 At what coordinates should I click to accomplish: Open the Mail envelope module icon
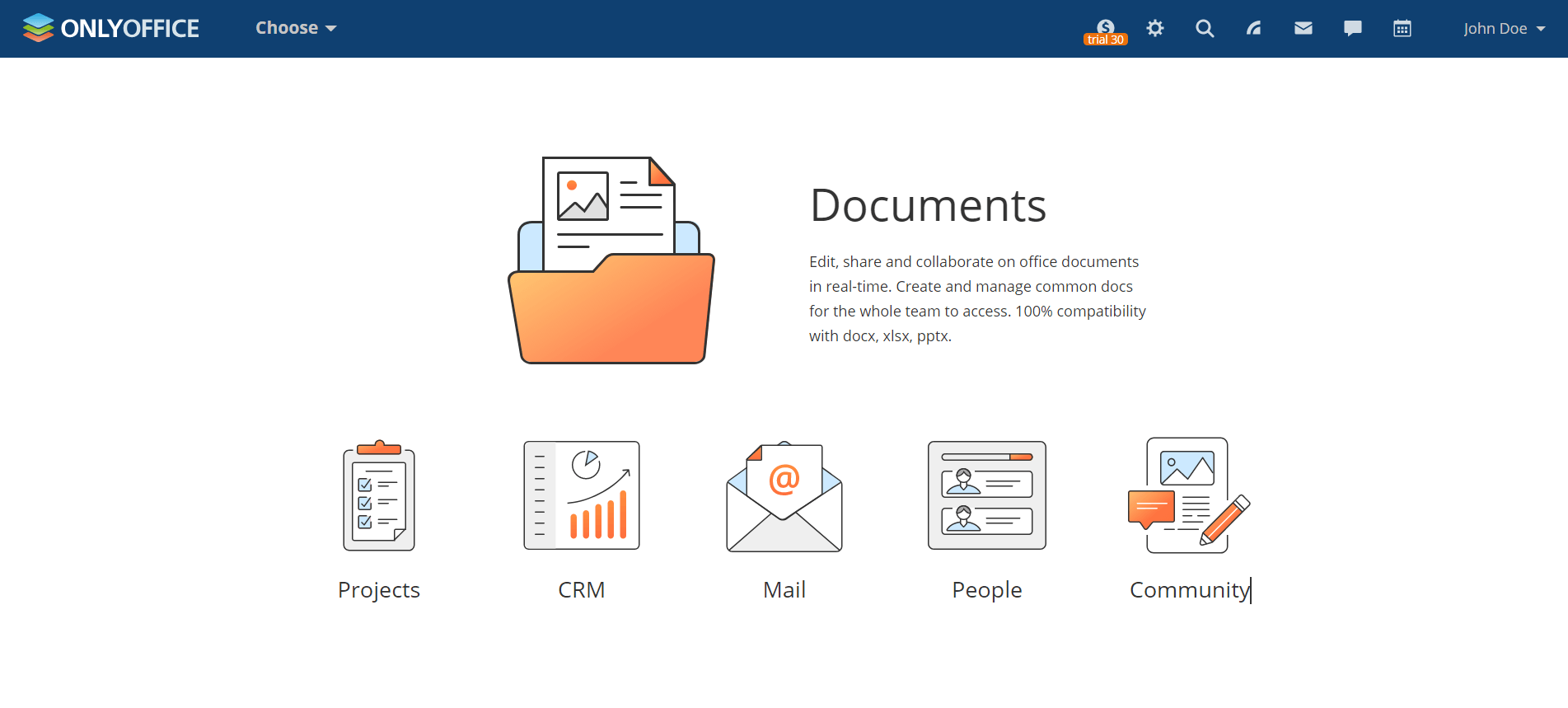[x=784, y=496]
